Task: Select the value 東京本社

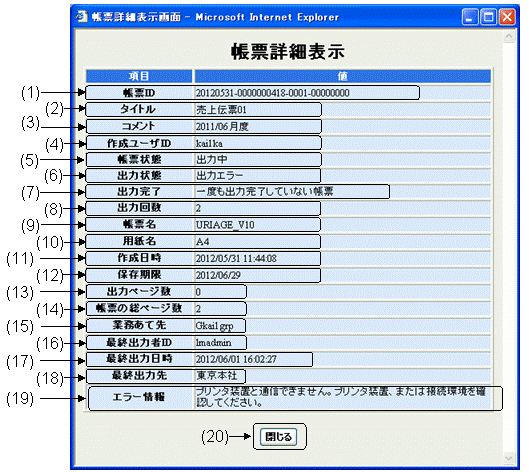Action: (217, 376)
